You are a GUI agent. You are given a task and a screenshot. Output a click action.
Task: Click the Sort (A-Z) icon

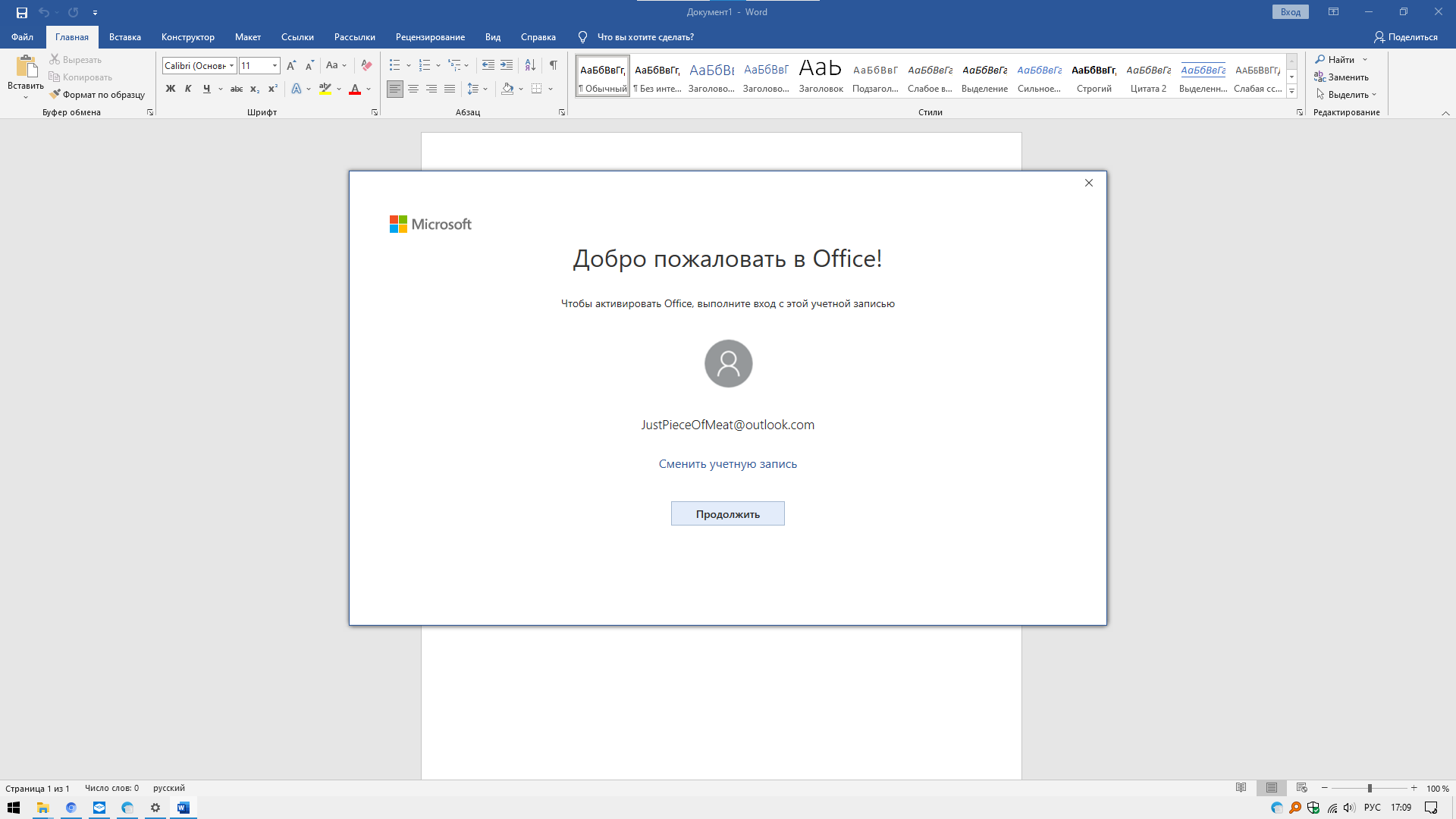[x=530, y=65]
